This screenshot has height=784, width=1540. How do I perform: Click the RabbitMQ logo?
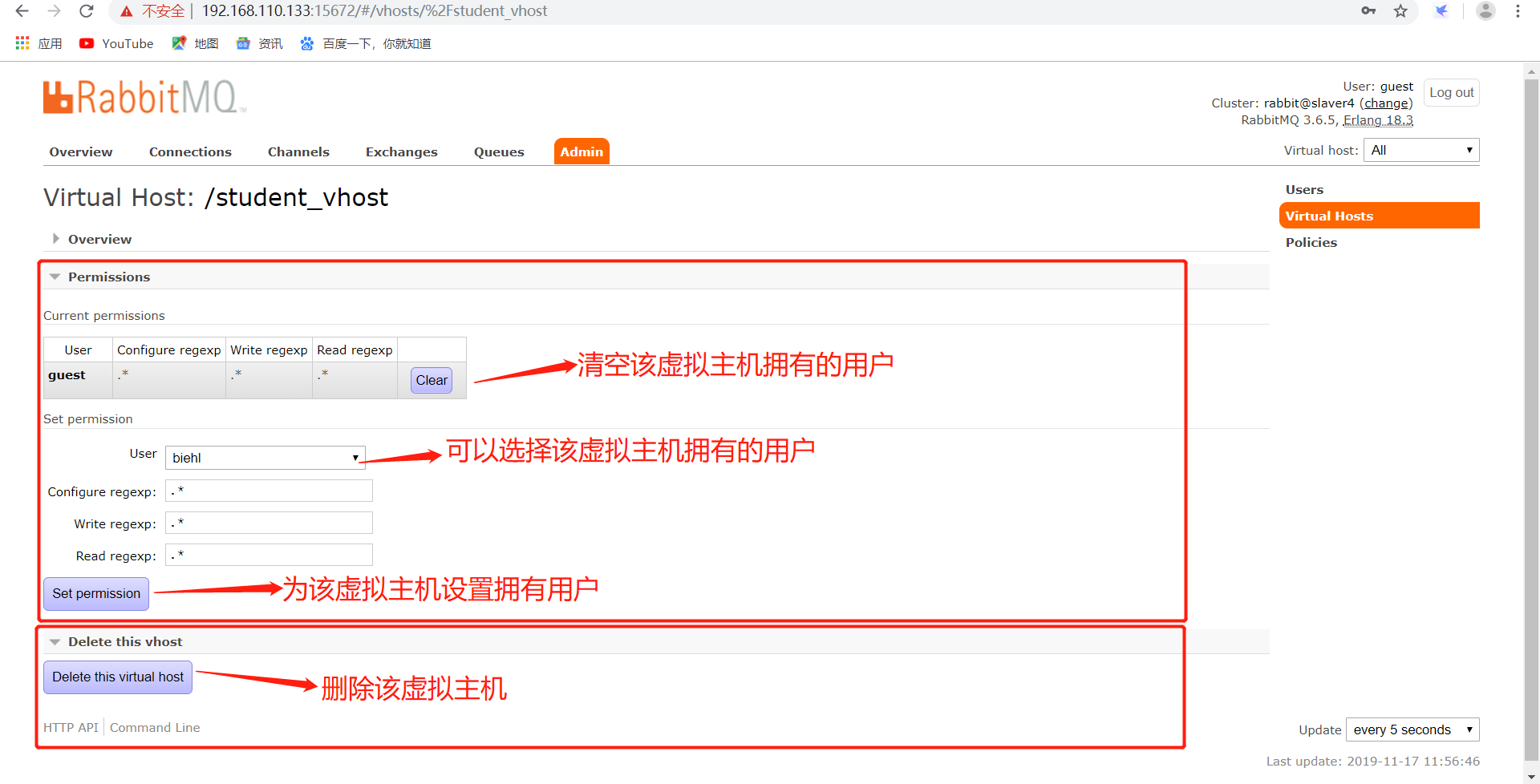[143, 95]
